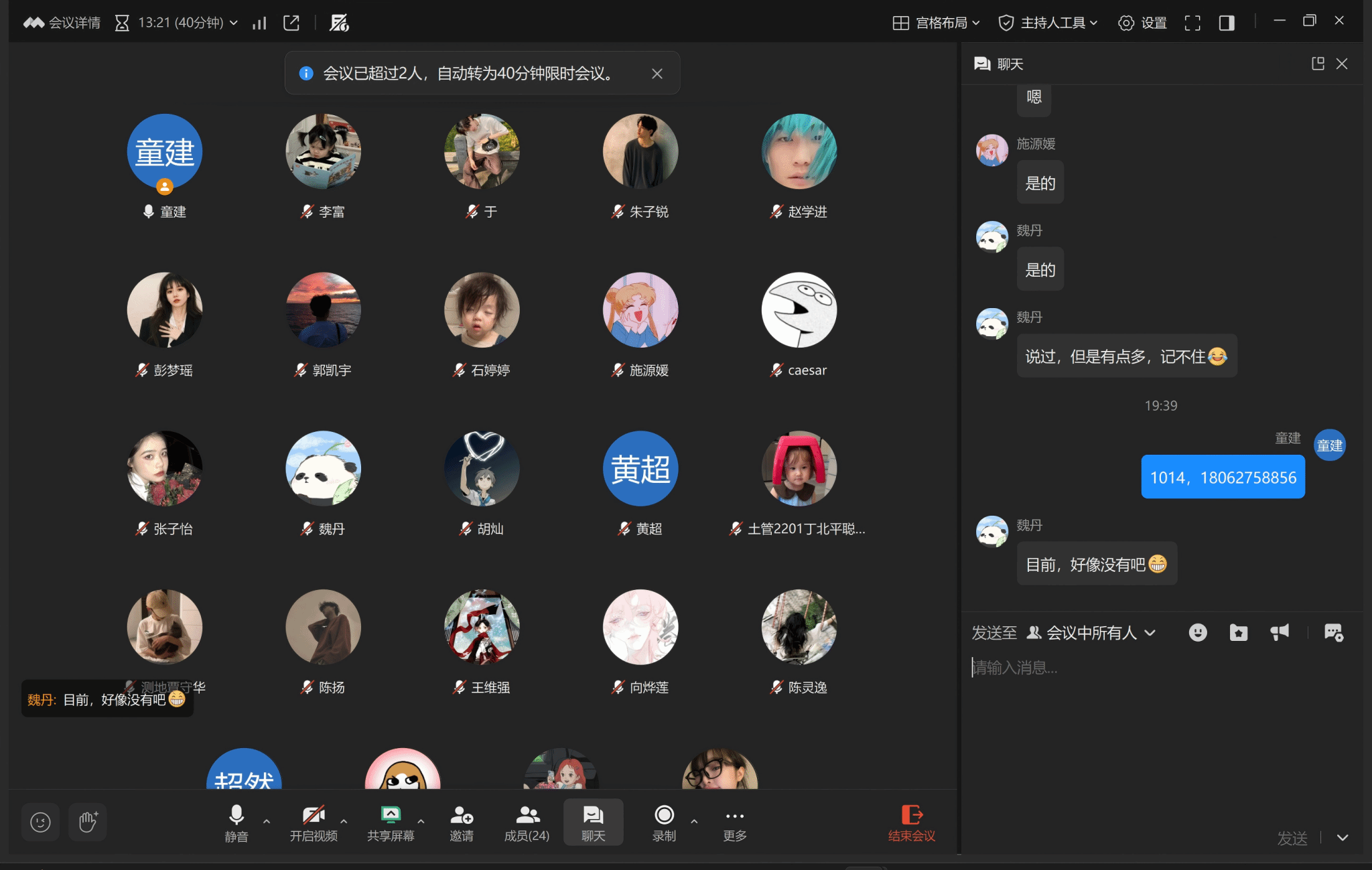The height and width of the screenshot is (870, 1372).
Task: Open the More options menu
Action: tap(734, 822)
